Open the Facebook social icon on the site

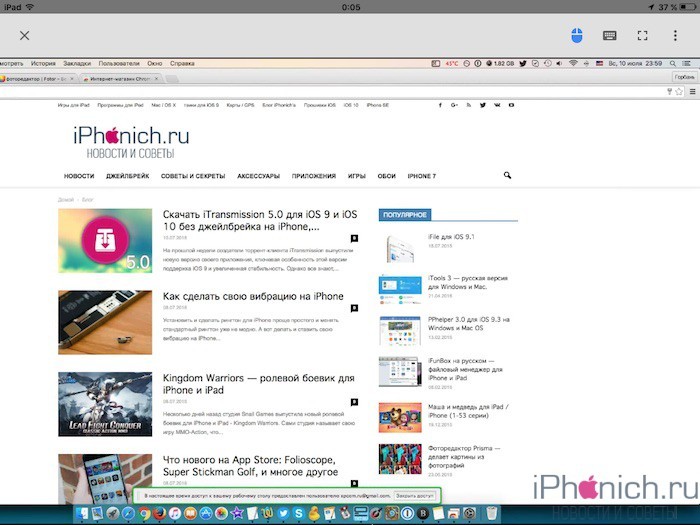pyautogui.click(x=440, y=105)
